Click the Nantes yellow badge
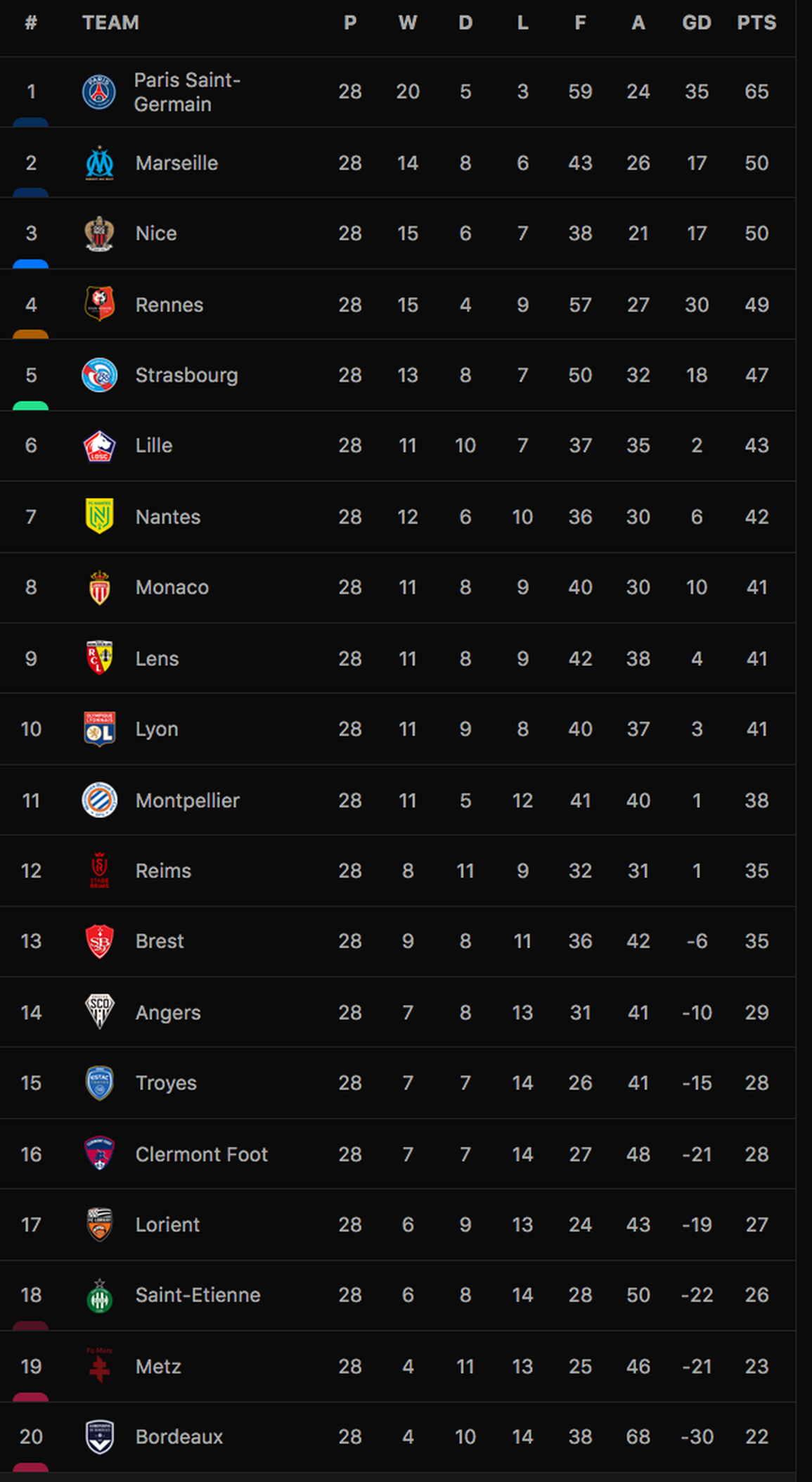Viewport: 812px width, 1482px height. click(x=99, y=516)
